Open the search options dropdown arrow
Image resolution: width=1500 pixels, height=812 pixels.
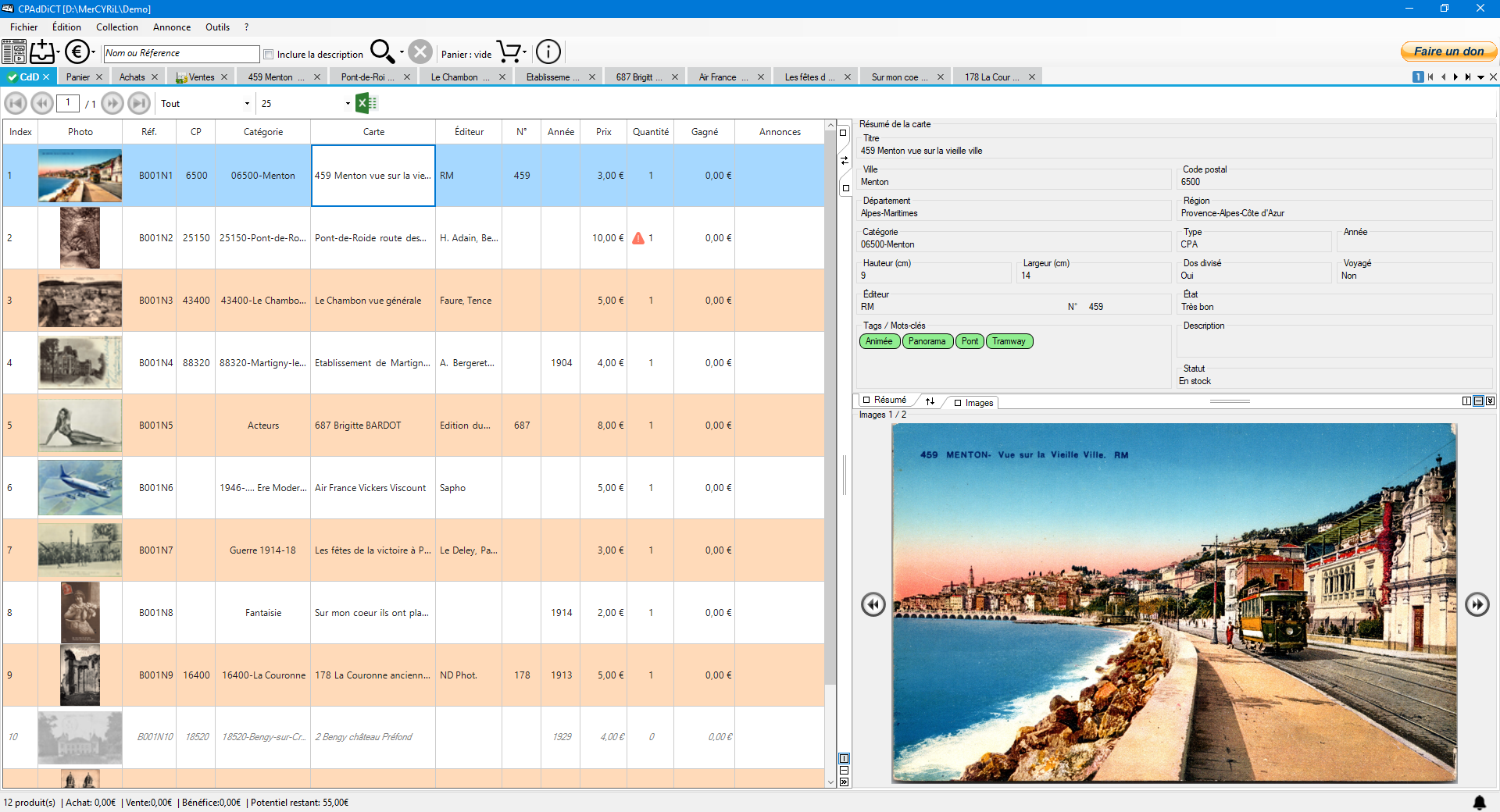click(402, 52)
